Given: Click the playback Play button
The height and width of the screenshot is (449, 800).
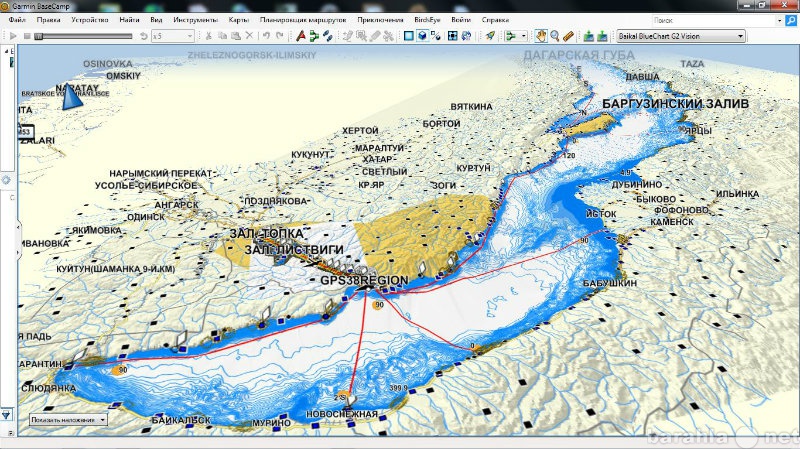Looking at the screenshot, I should [13, 36].
